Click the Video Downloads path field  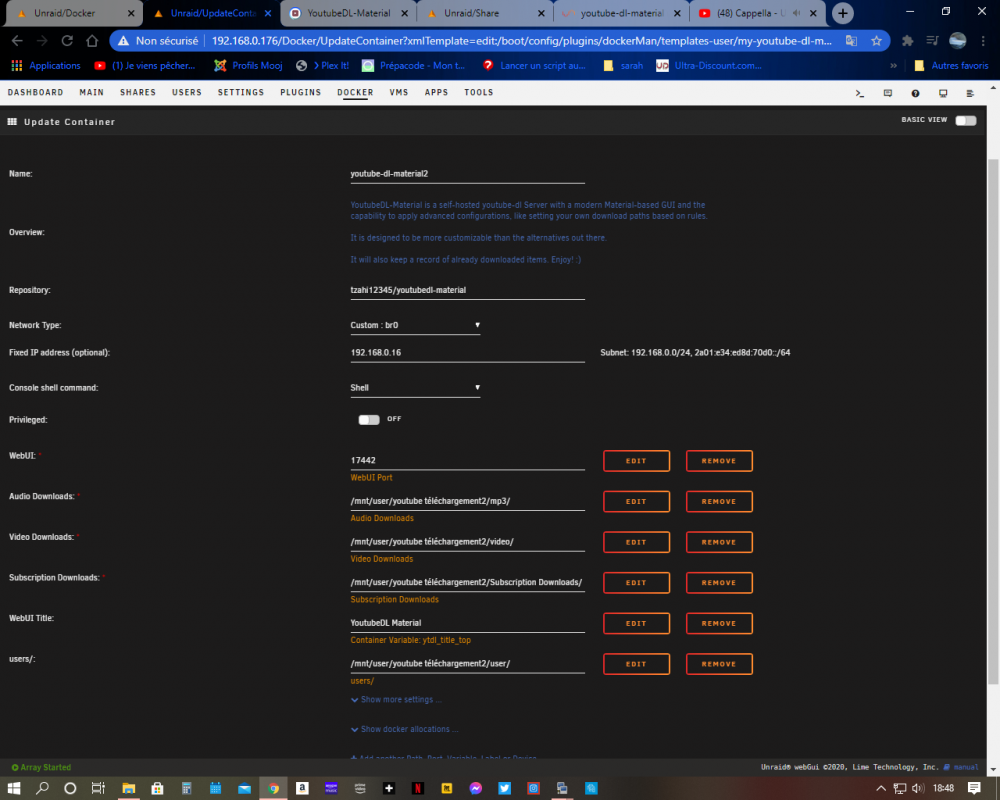coord(467,542)
